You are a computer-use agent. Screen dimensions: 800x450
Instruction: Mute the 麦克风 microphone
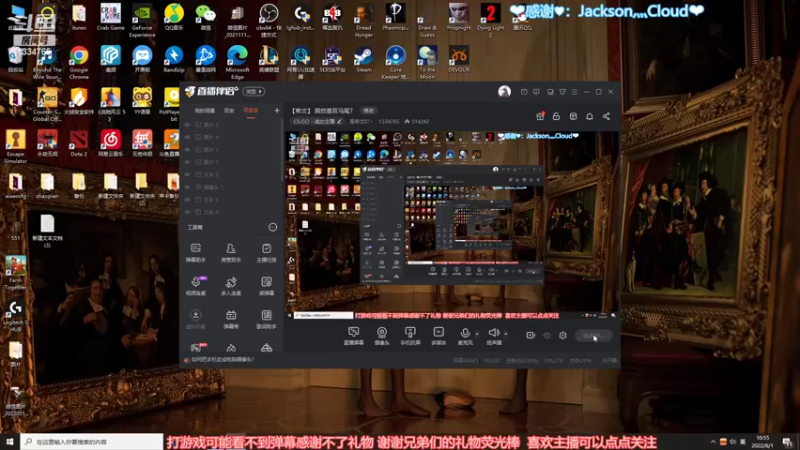pyautogui.click(x=465, y=336)
